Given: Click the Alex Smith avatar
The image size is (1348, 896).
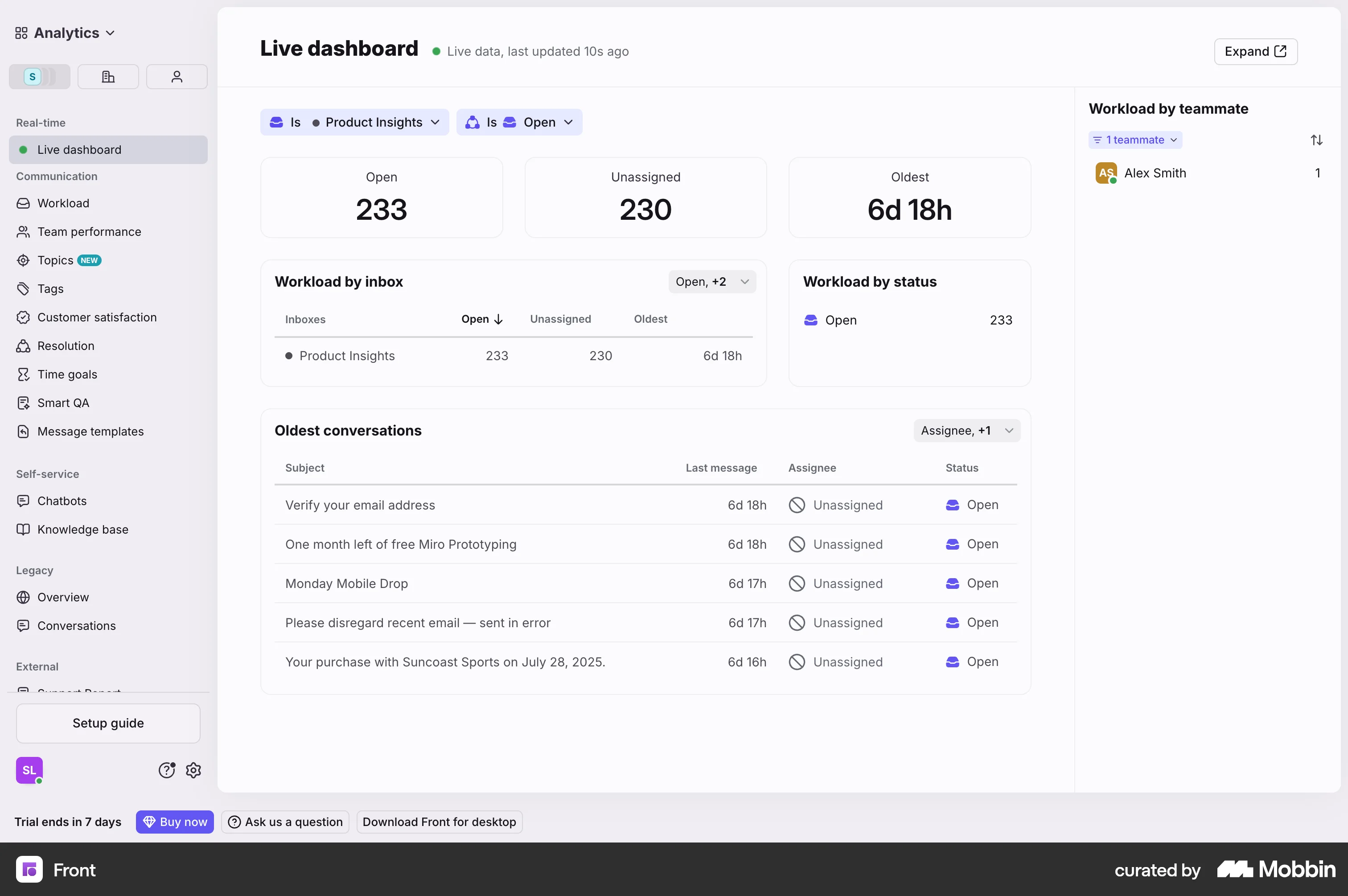Looking at the screenshot, I should click(x=1106, y=173).
